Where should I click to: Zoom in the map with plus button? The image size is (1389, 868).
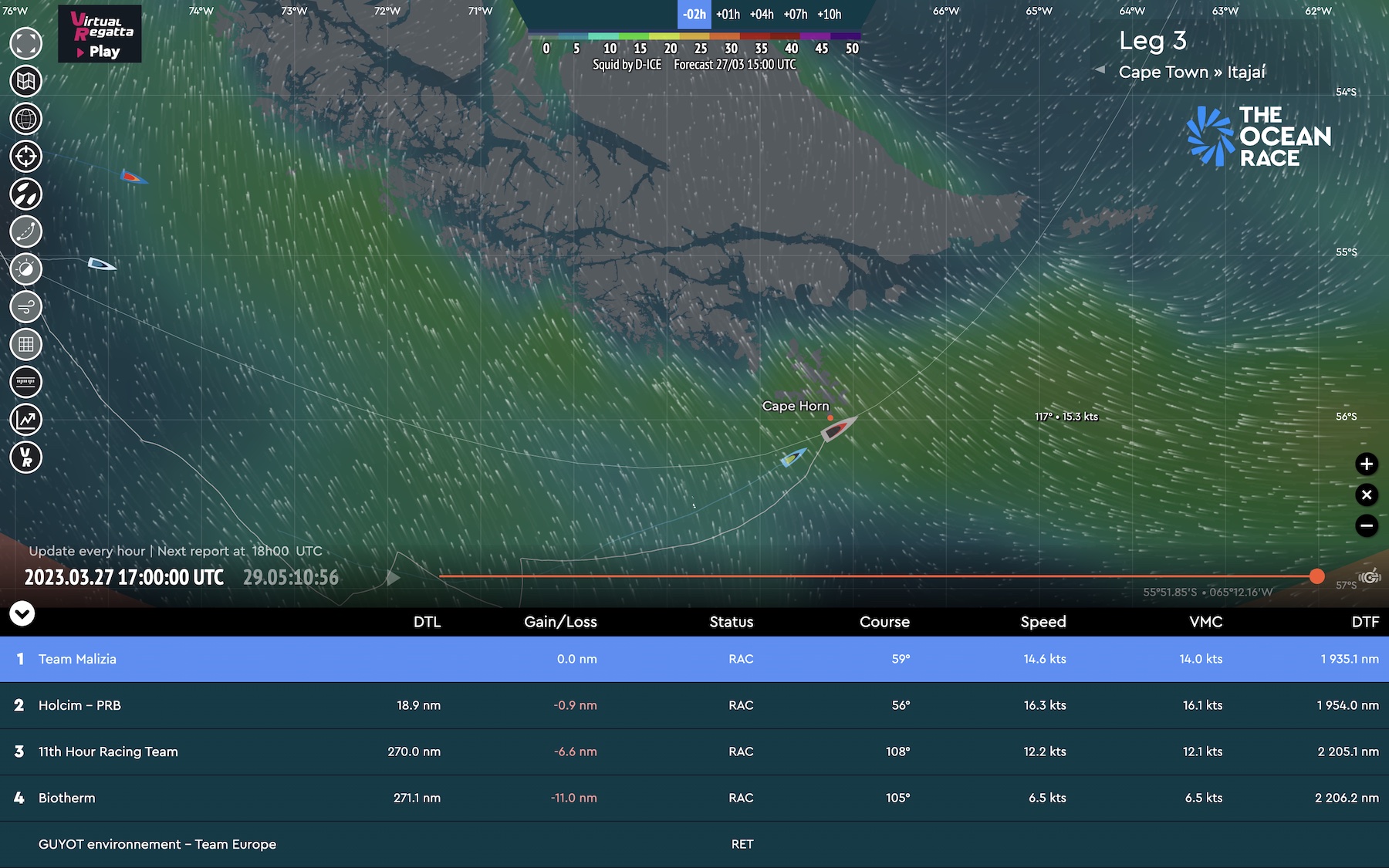tap(1367, 464)
